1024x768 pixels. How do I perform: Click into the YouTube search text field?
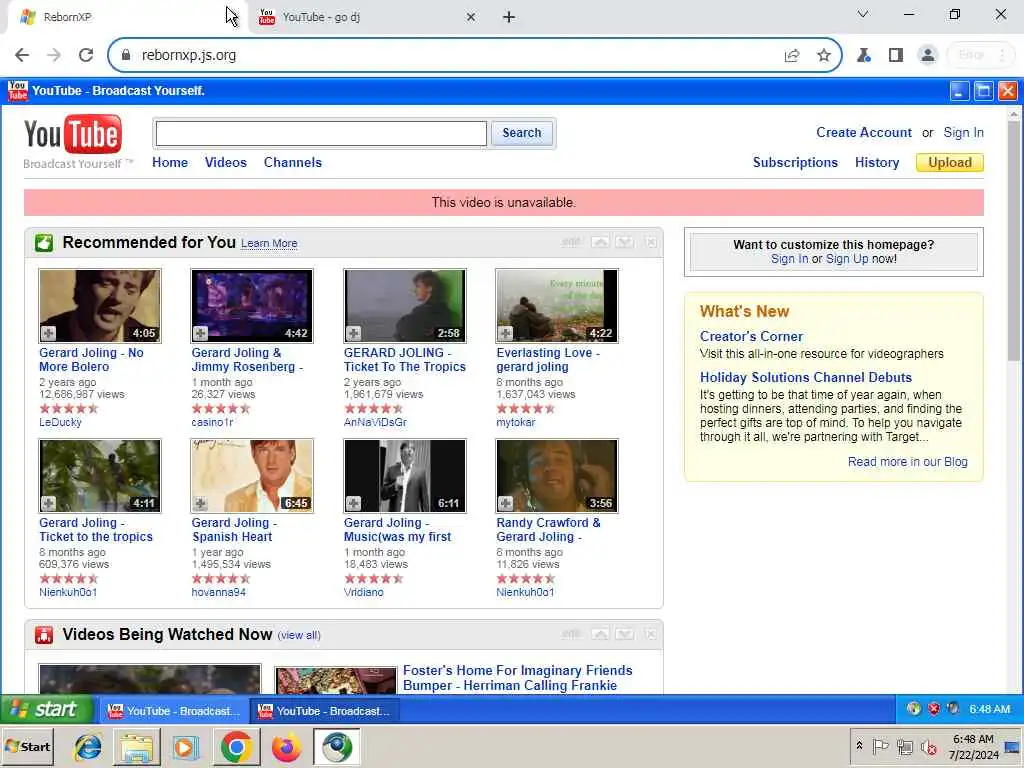click(321, 134)
